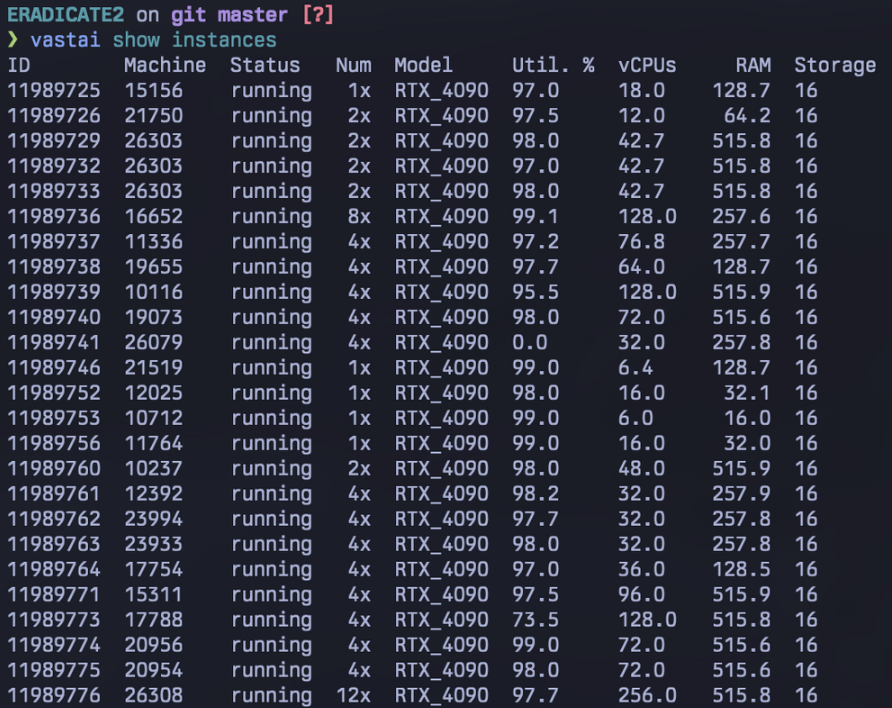Select instance ID 11989761
Screen dimensions: 892x708
click(54, 494)
